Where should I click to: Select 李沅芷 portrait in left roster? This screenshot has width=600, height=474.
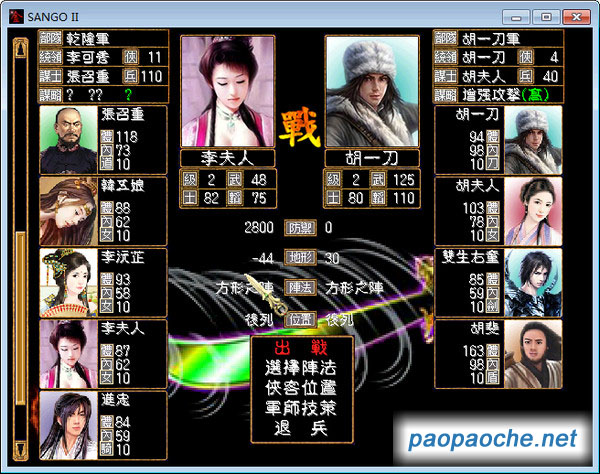(x=68, y=283)
